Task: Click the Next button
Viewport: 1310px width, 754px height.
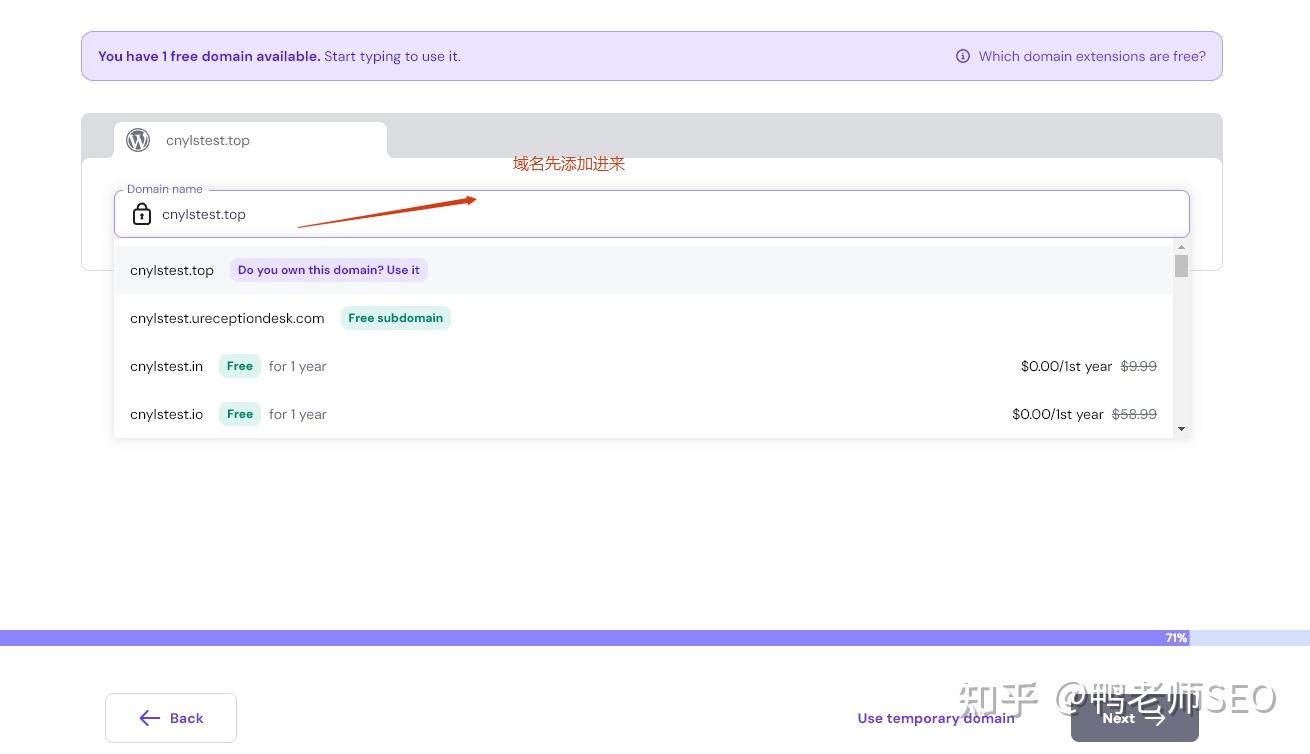Action: point(1135,717)
